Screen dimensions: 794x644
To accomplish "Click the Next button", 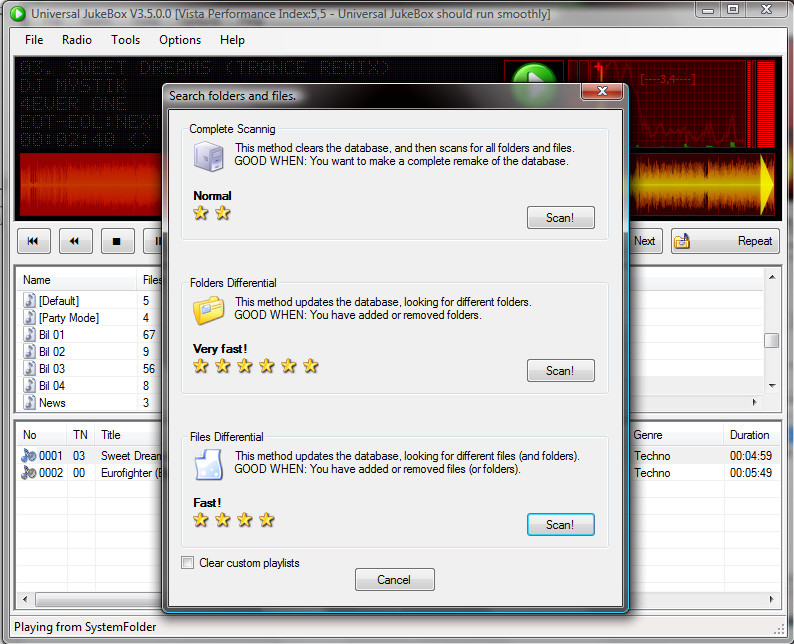I will [645, 241].
